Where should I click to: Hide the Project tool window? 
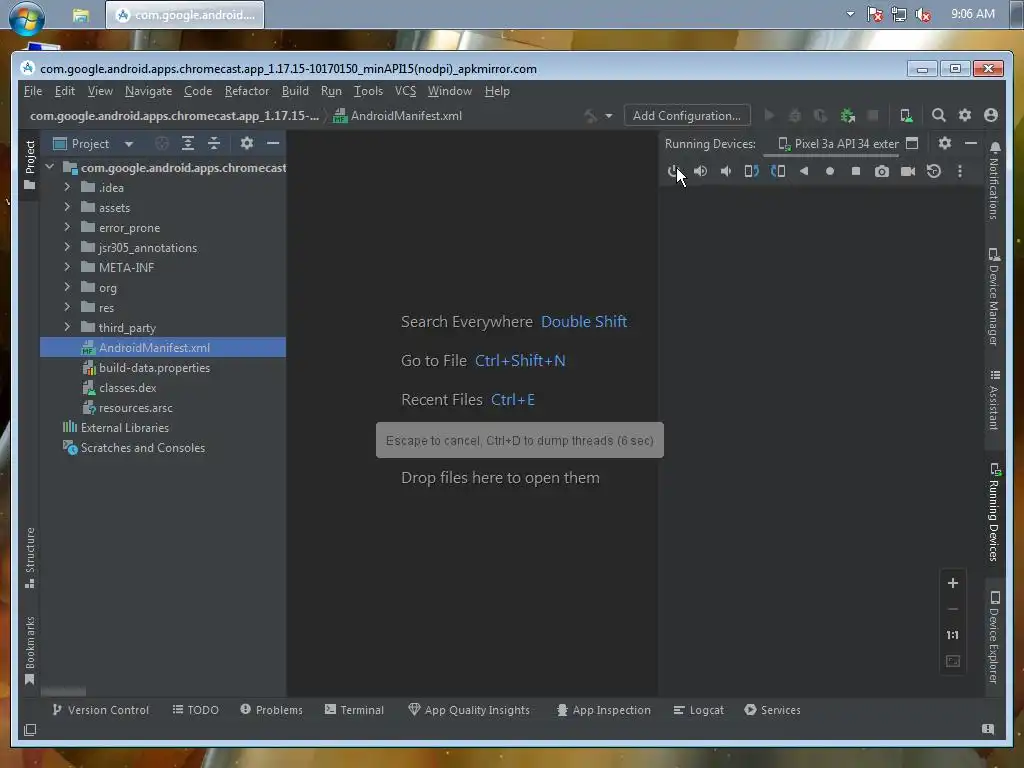click(273, 143)
